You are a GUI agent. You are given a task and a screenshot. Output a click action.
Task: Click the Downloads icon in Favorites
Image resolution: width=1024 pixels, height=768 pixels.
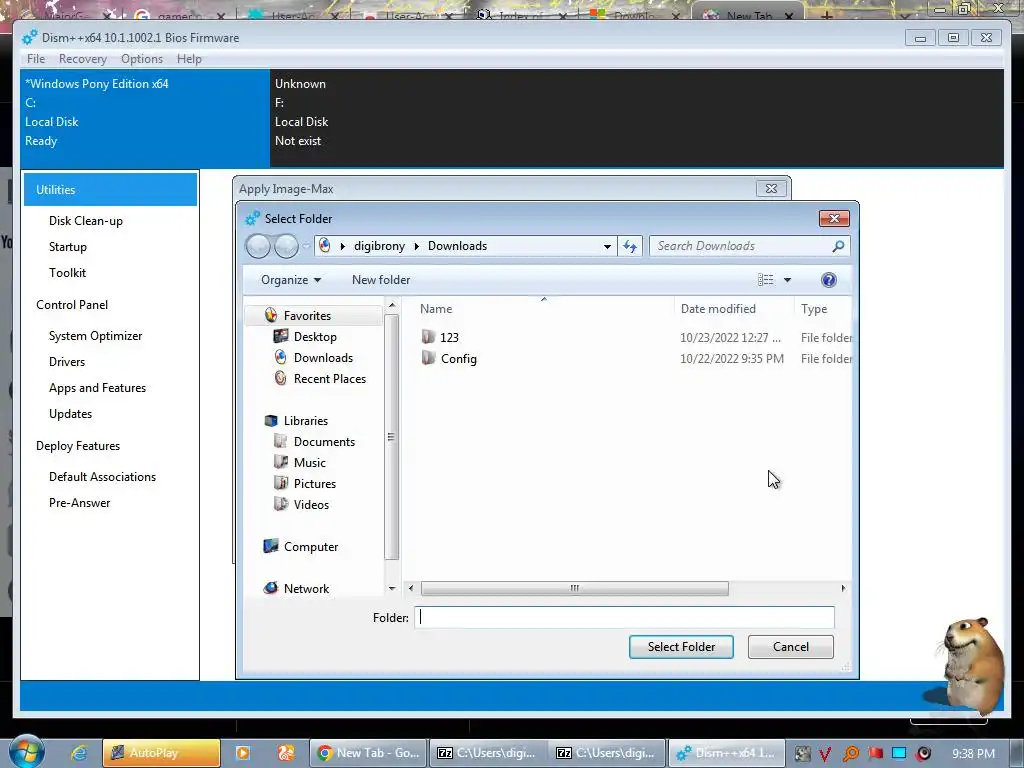pyautogui.click(x=281, y=357)
